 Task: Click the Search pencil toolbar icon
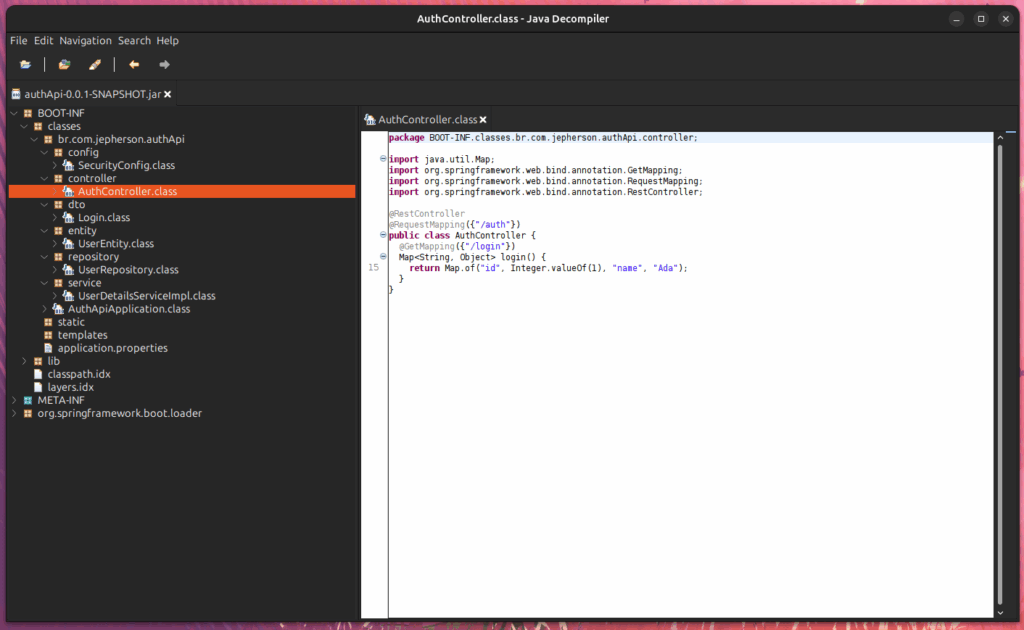[x=95, y=65]
